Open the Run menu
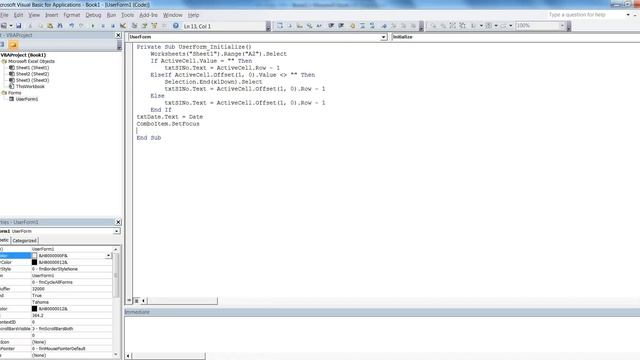640x360 pixels. click(111, 15)
